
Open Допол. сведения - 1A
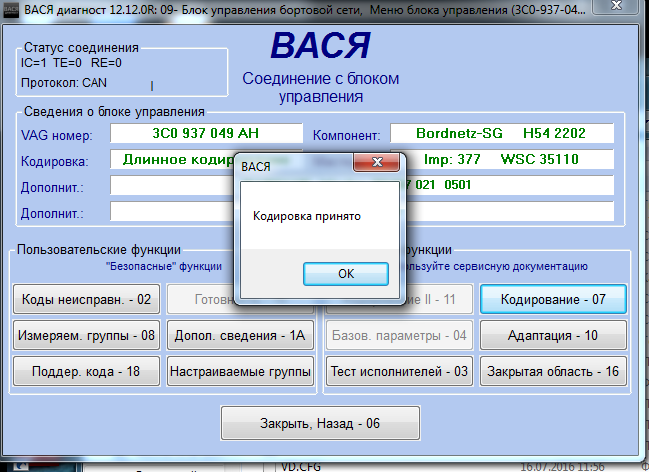click(x=240, y=335)
